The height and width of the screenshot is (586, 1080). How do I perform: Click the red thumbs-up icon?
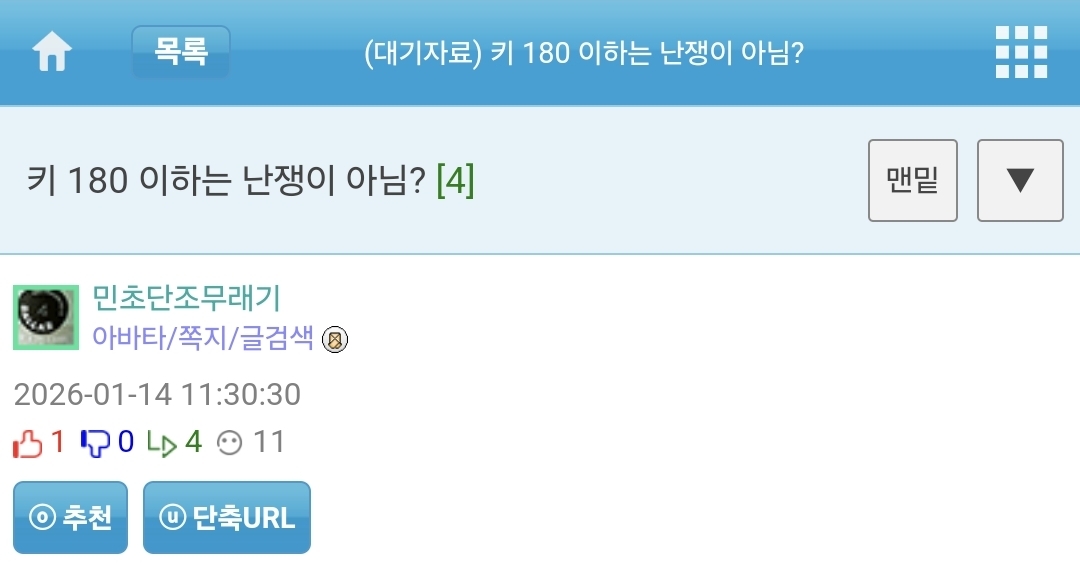click(x=28, y=443)
